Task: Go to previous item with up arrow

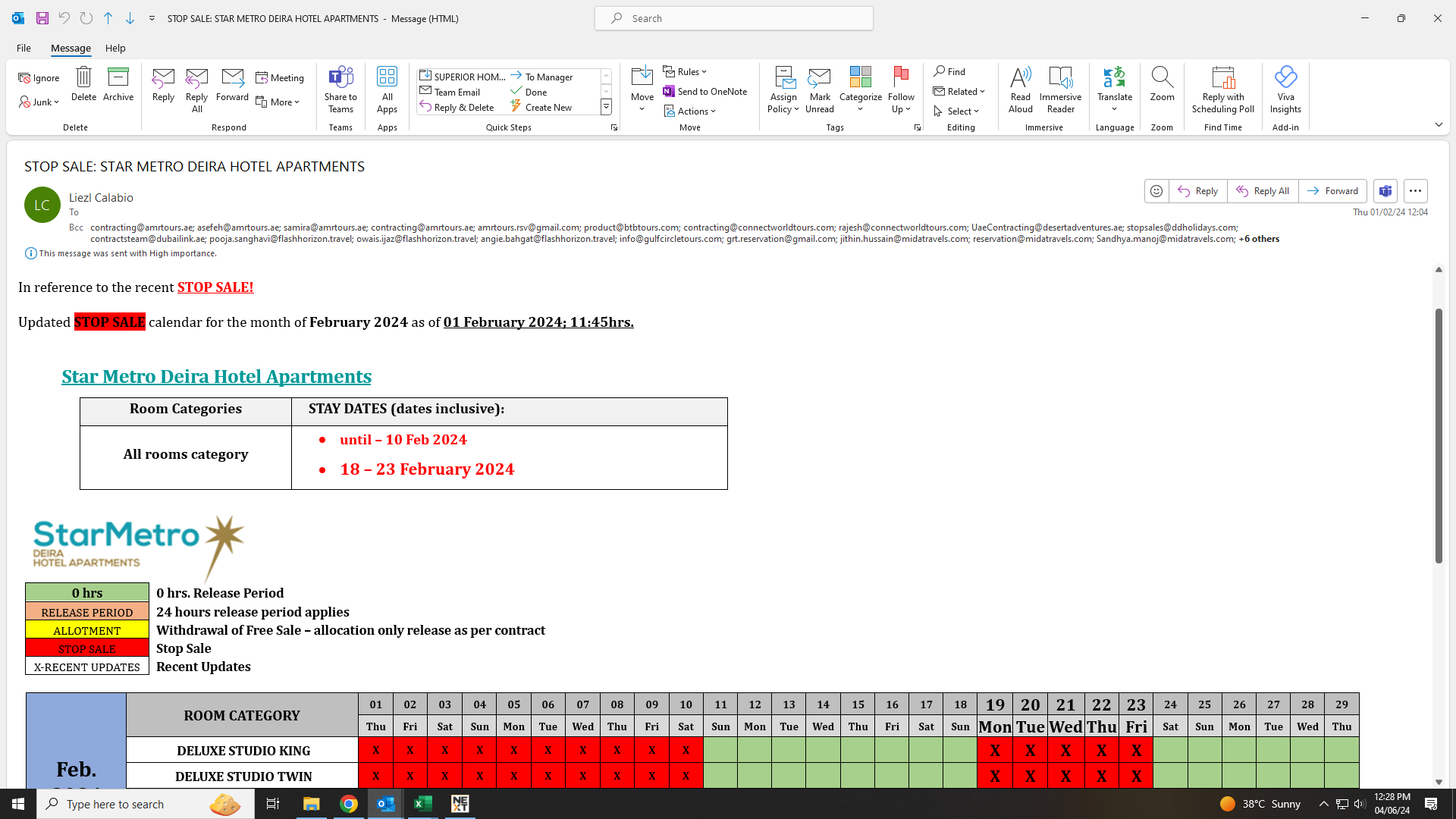Action: (108, 18)
